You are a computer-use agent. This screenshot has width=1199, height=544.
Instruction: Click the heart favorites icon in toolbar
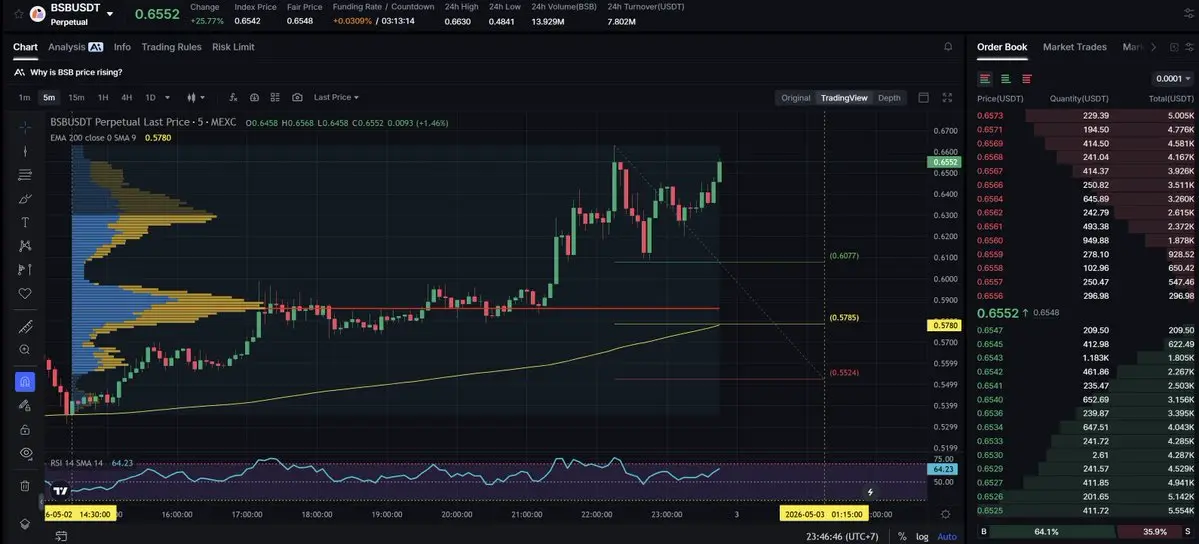click(25, 293)
